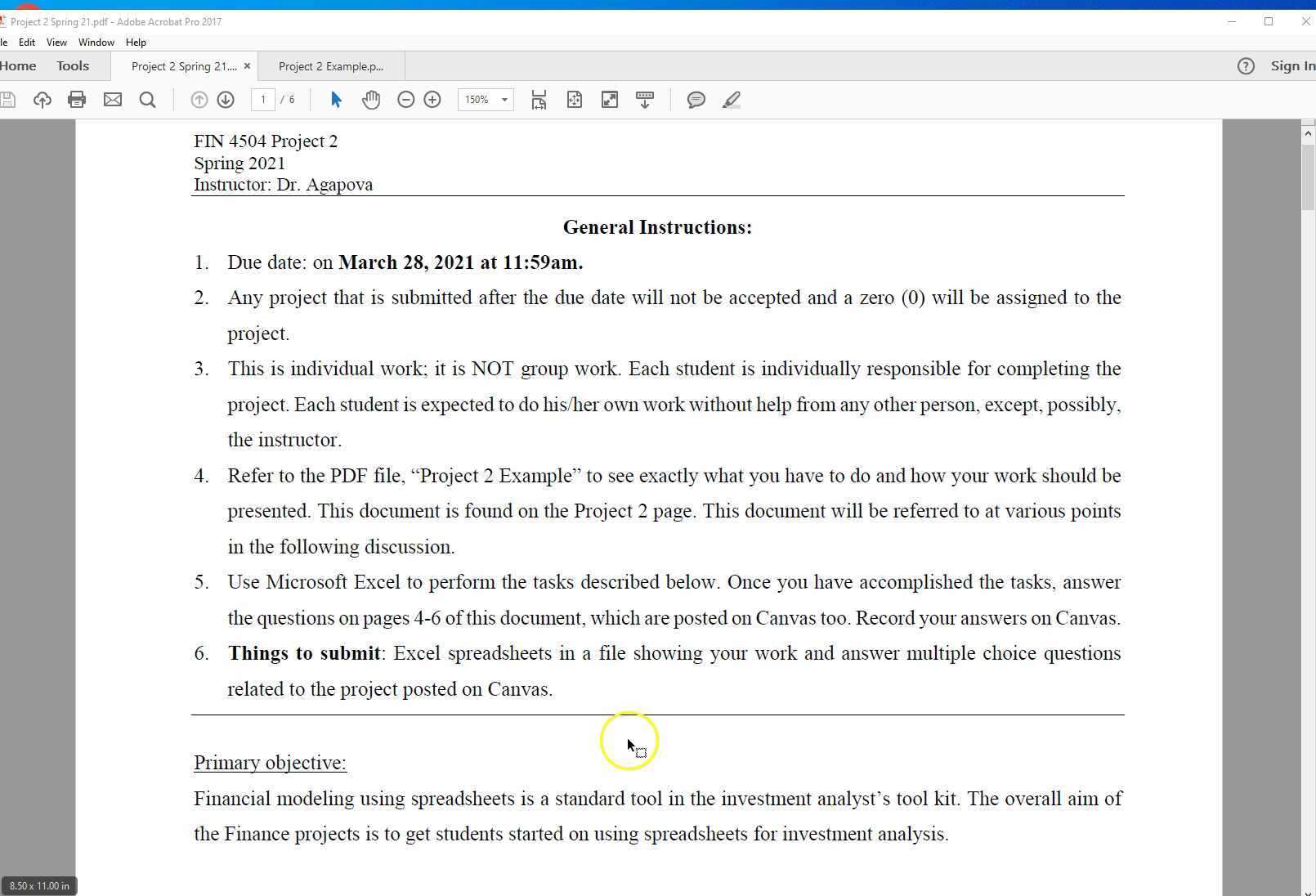1316x896 pixels.
Task: Expand the Read mode options
Action: coord(645,100)
